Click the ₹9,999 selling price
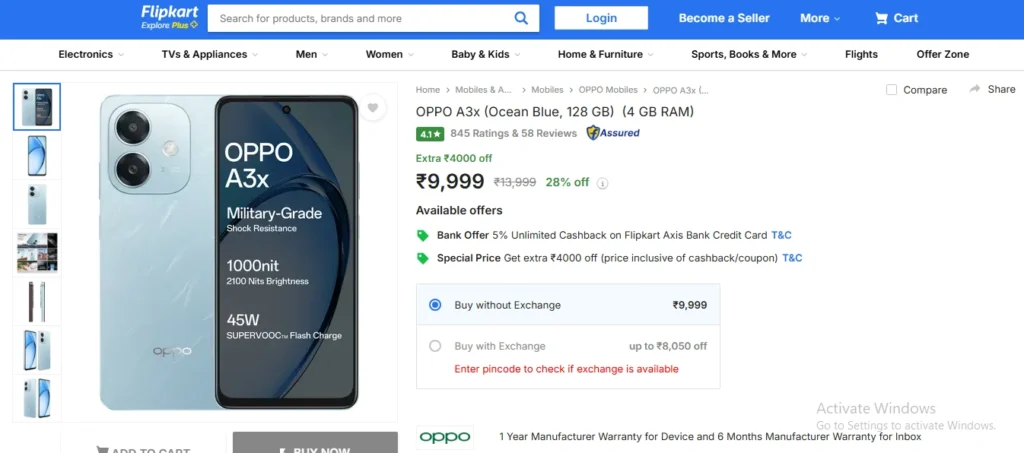1024x453 pixels. [450, 181]
